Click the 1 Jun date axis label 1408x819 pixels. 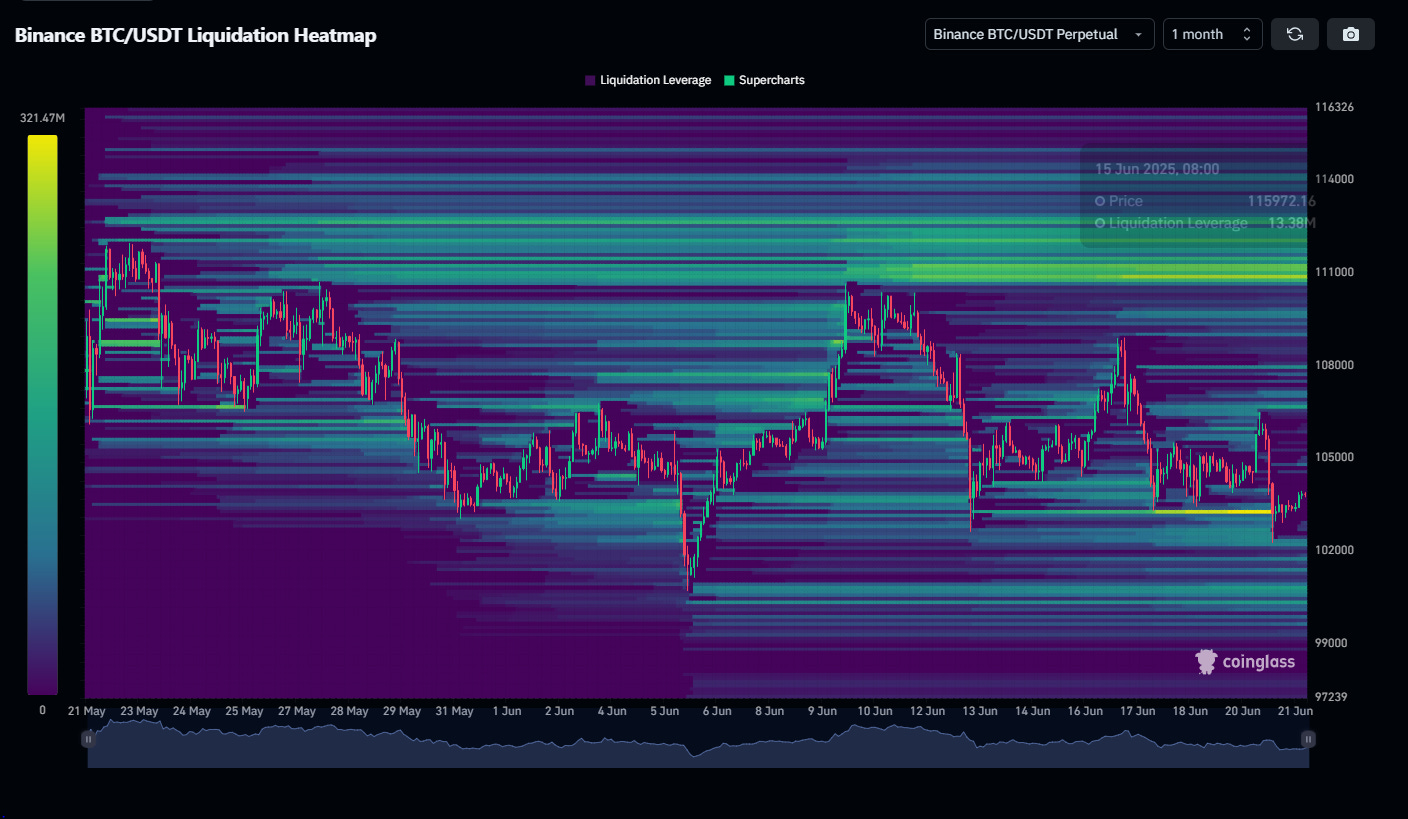507,711
